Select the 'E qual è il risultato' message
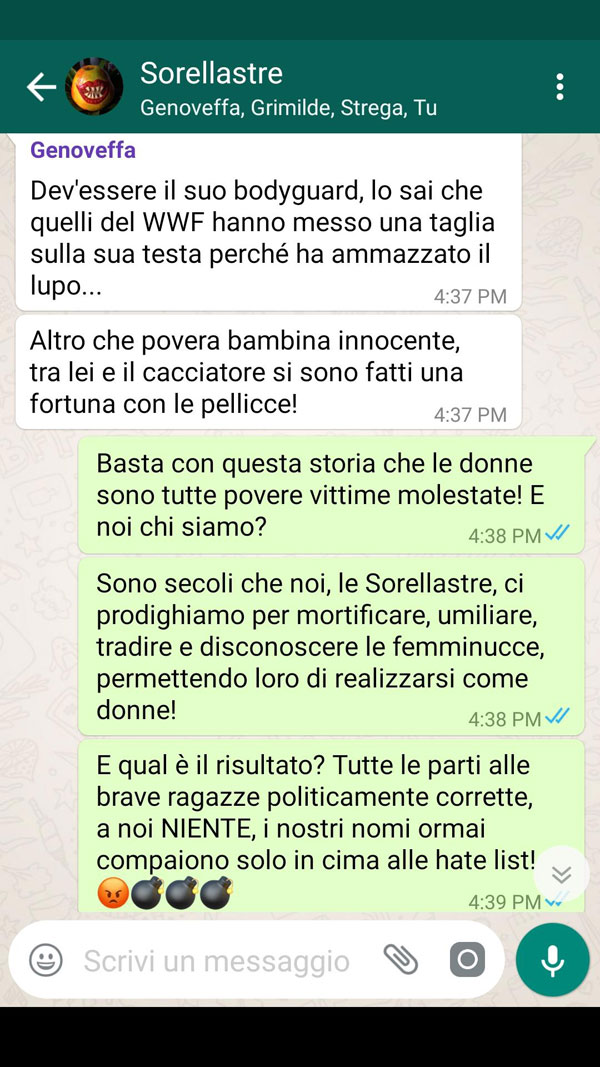 (331, 826)
